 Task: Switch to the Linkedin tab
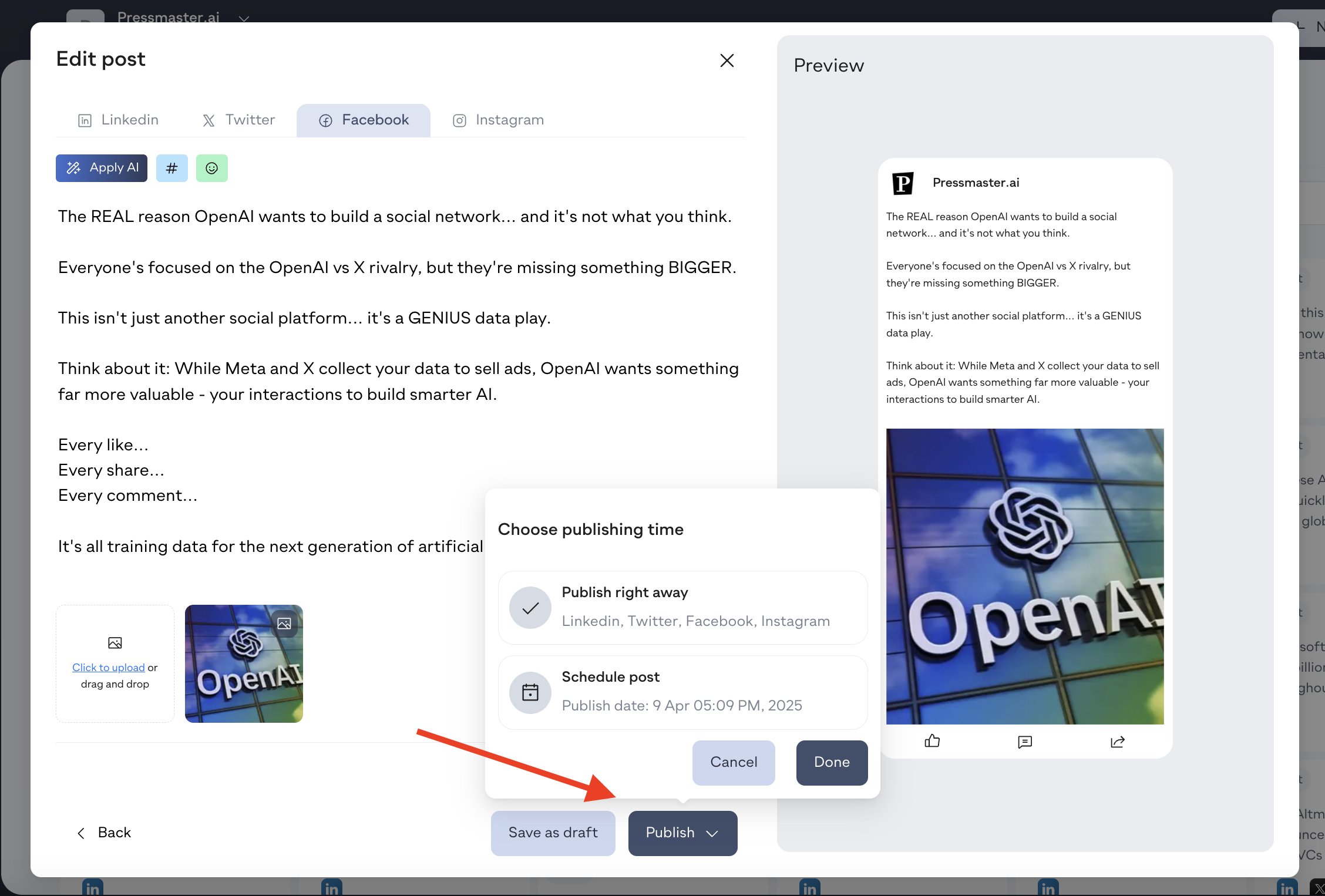pos(118,120)
